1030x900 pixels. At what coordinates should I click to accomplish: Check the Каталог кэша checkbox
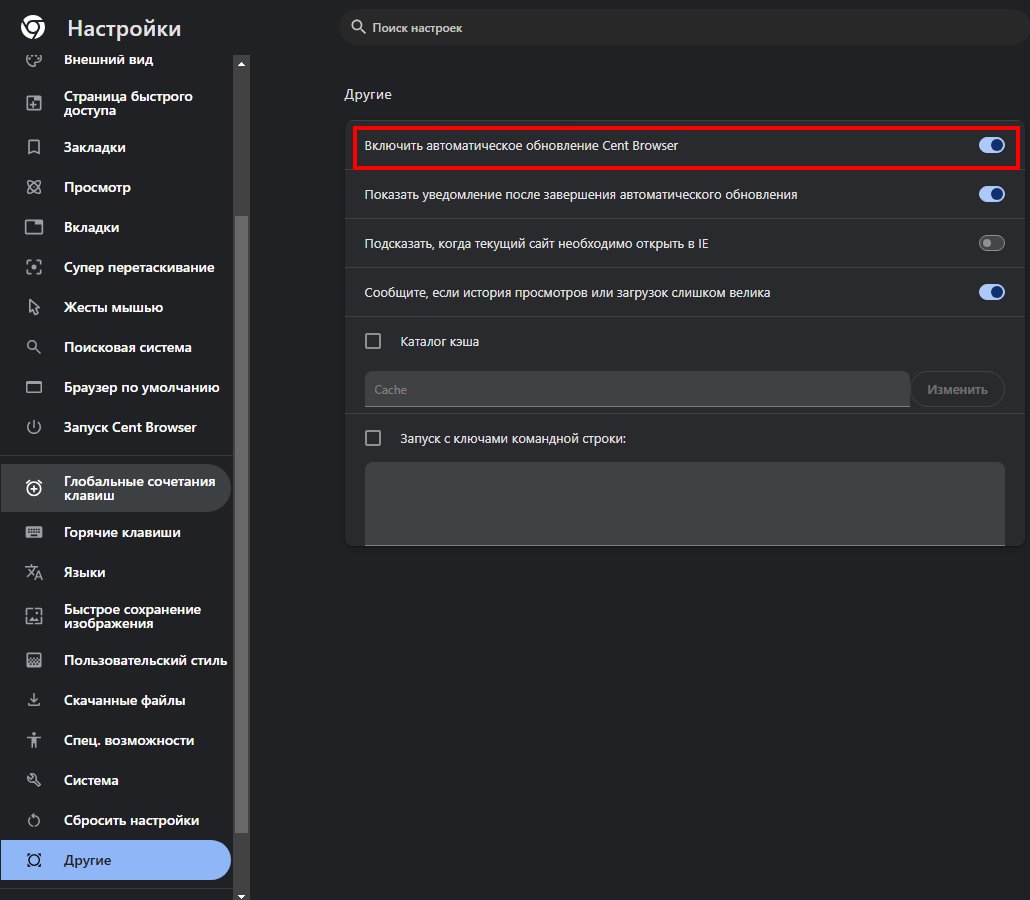[x=373, y=341]
